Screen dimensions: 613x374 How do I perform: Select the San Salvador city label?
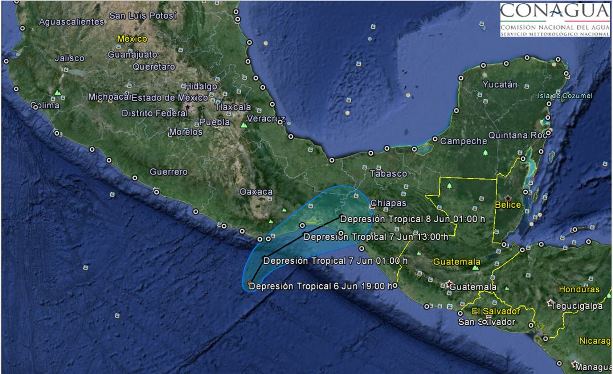[x=487, y=322]
